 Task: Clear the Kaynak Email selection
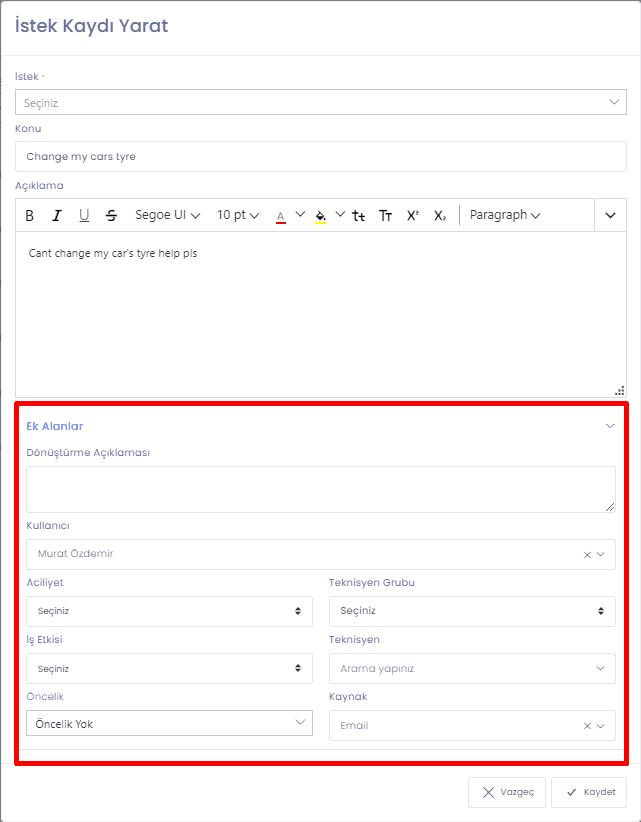[587, 726]
